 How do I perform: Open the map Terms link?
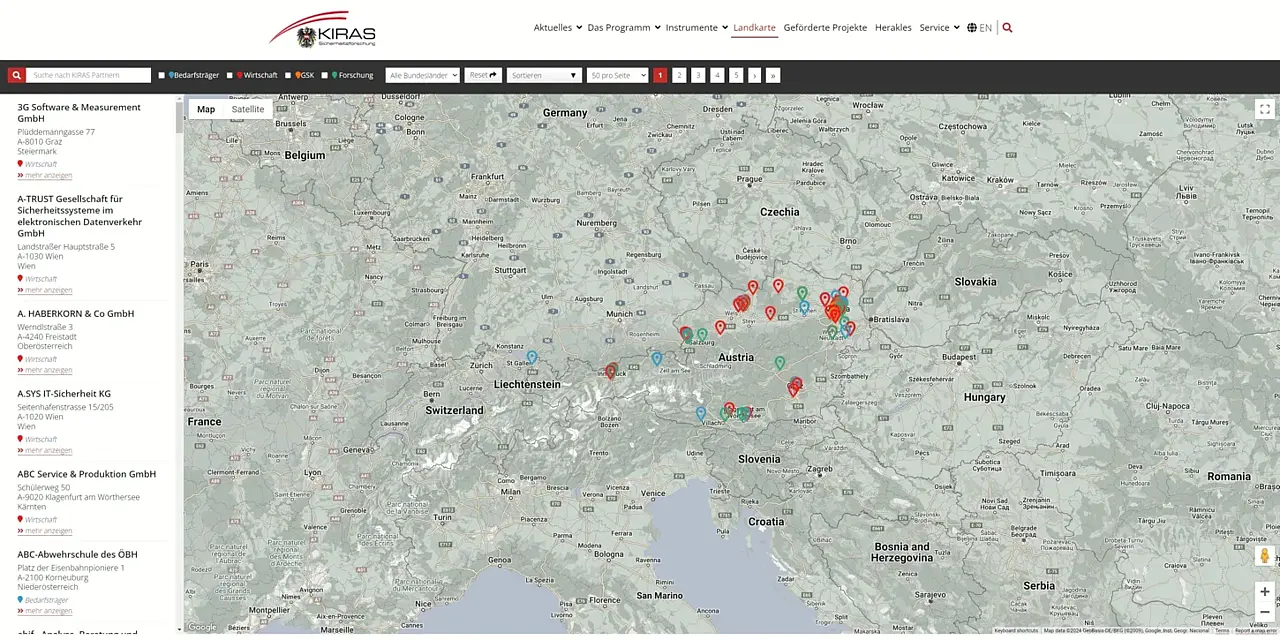click(x=1222, y=631)
